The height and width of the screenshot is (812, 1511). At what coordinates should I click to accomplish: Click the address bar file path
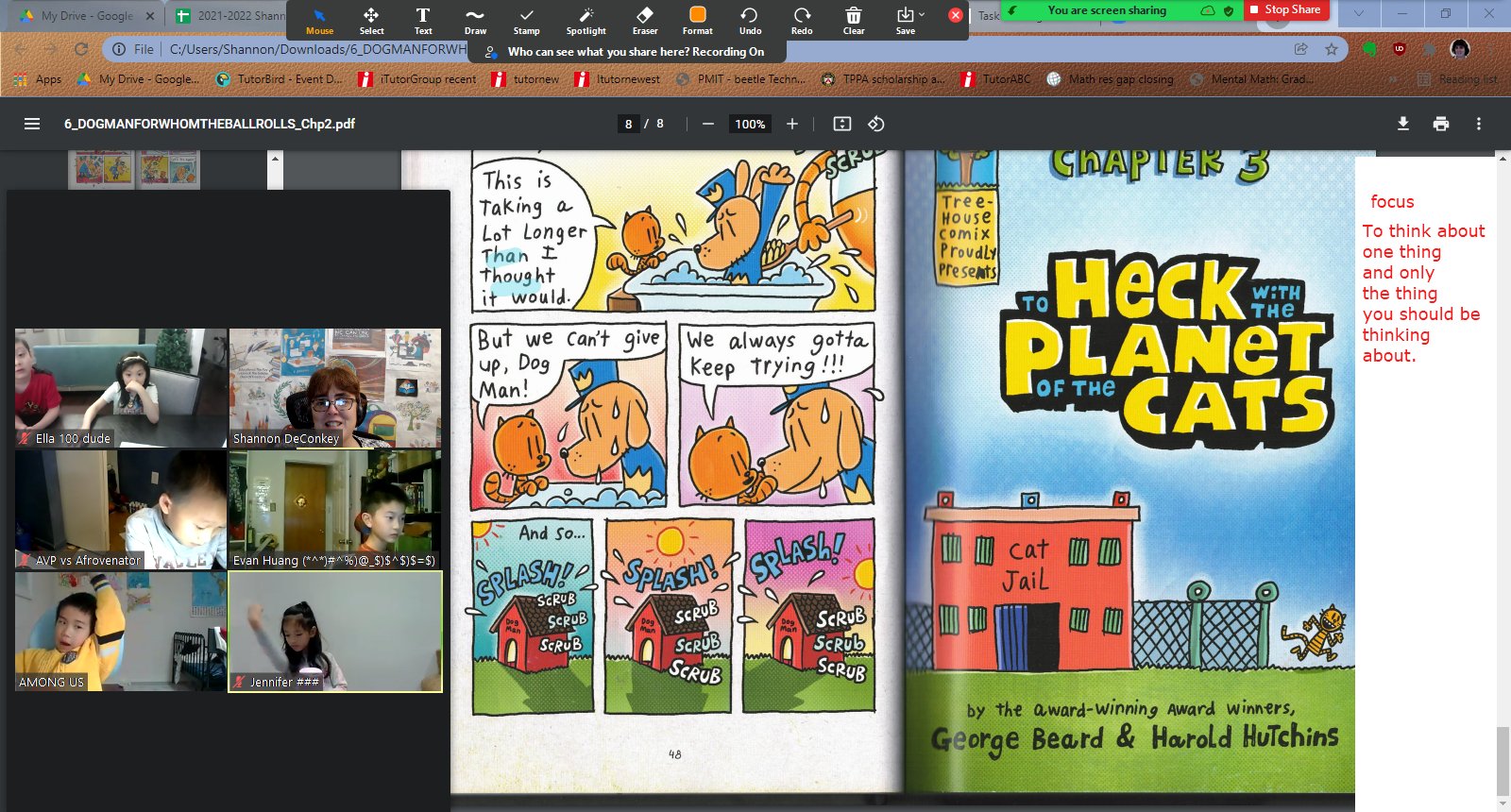click(x=317, y=49)
